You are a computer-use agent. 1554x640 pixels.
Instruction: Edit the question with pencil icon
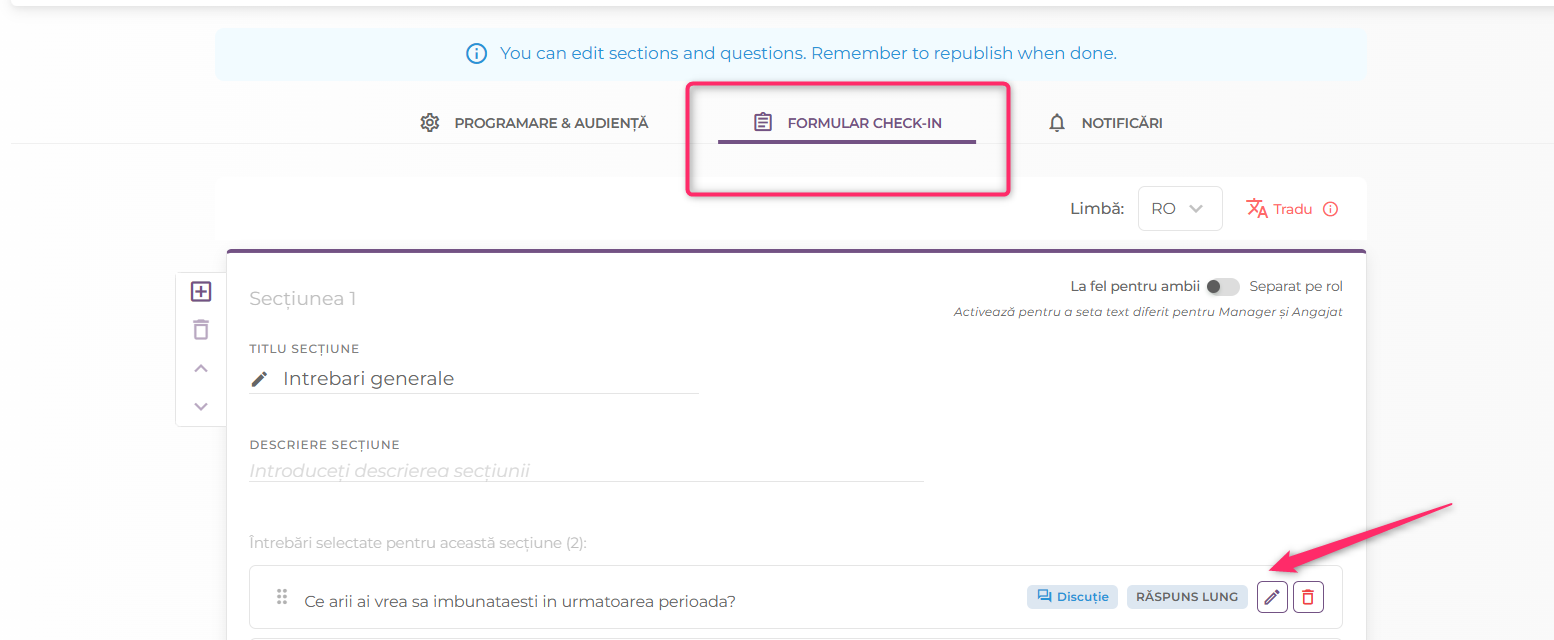[x=1272, y=597]
